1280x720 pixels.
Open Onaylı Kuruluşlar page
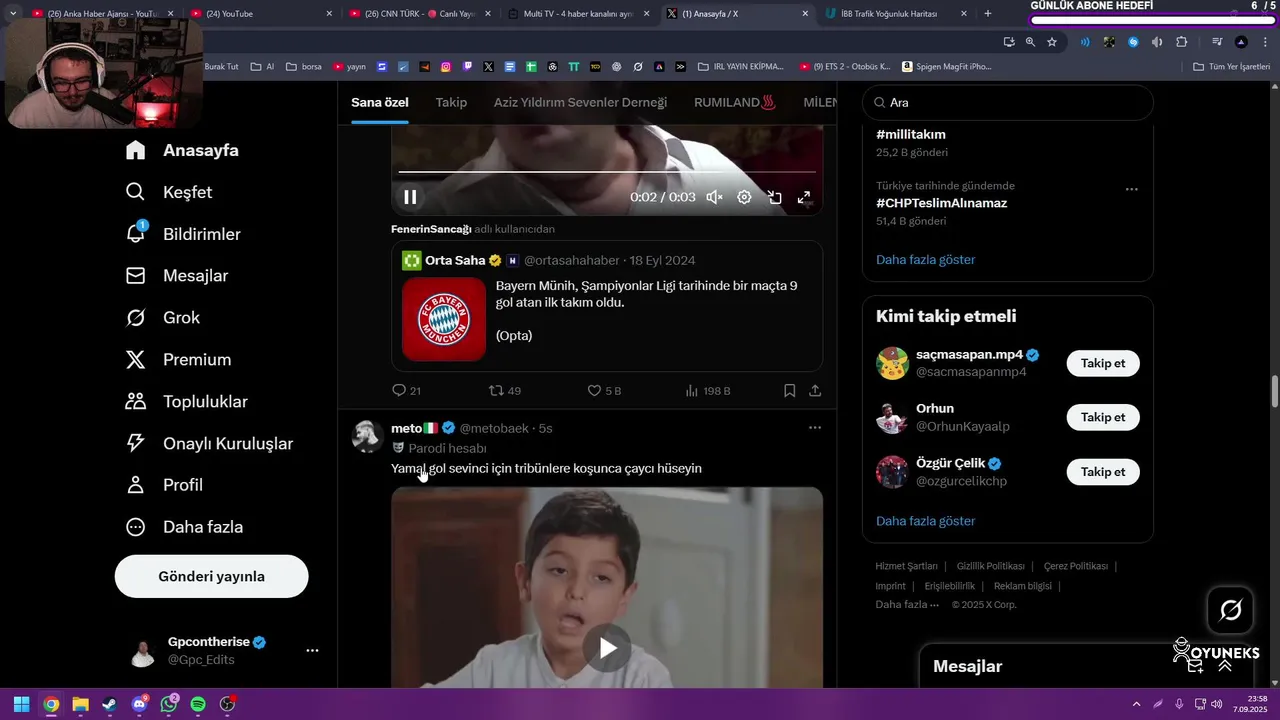(x=209, y=444)
